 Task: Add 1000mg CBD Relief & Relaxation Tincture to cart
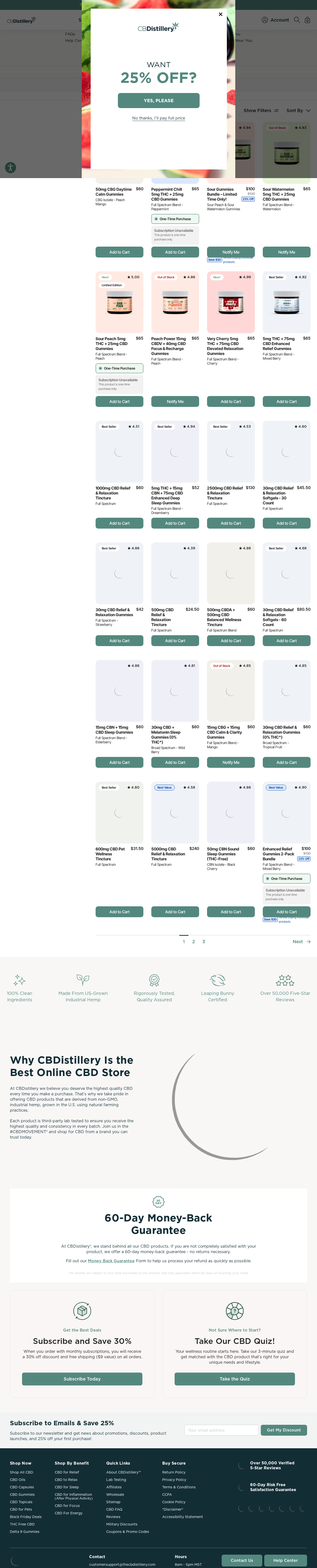(119, 523)
